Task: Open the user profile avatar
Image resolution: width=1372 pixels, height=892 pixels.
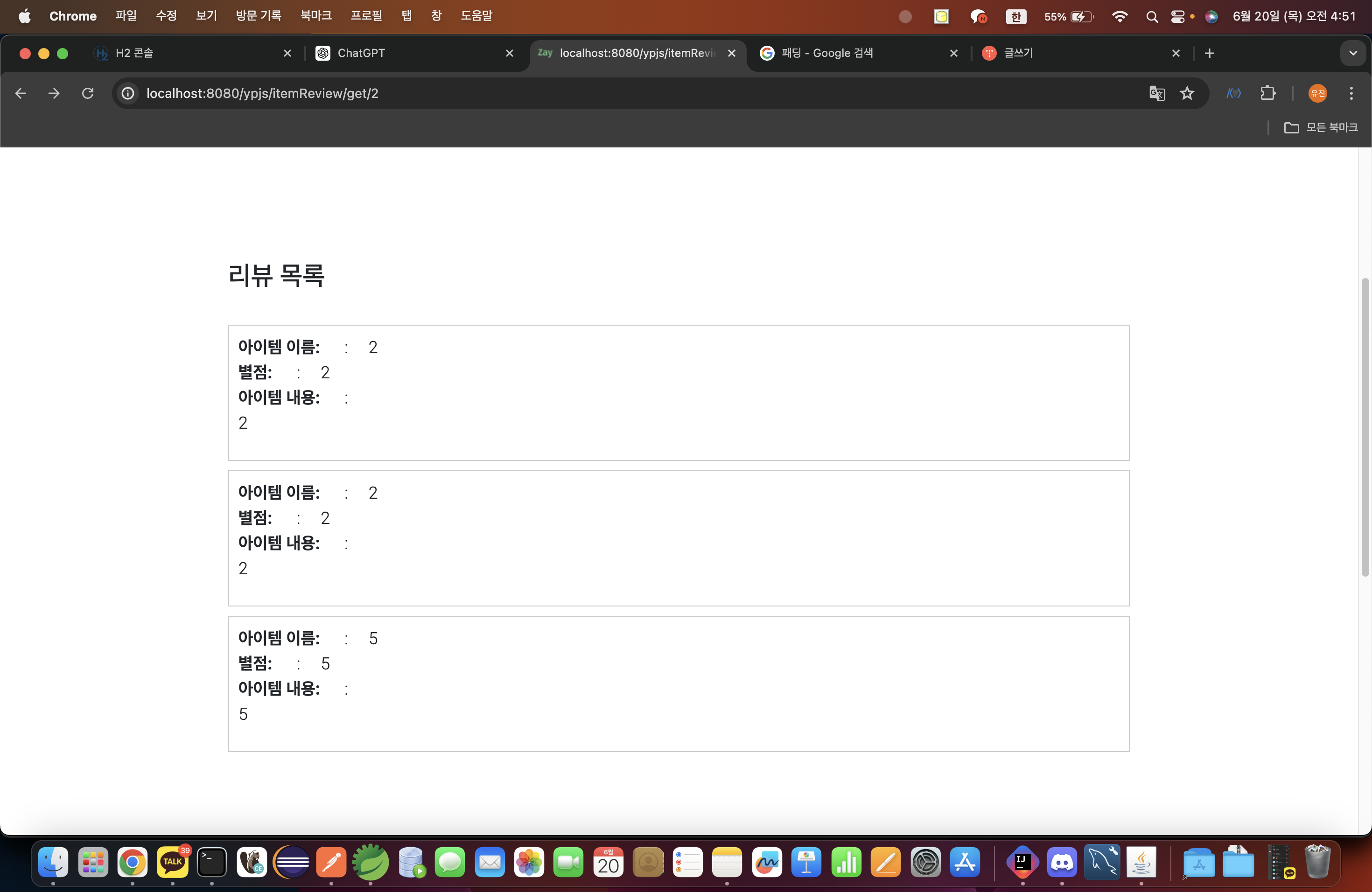Action: 1318,93
